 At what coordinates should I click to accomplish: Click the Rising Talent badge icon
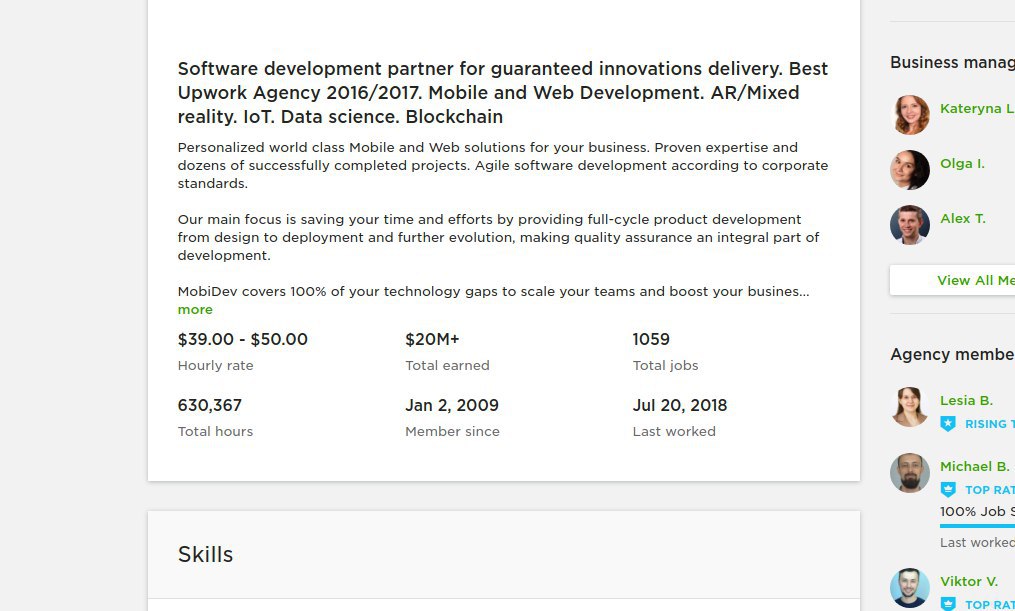[948, 424]
